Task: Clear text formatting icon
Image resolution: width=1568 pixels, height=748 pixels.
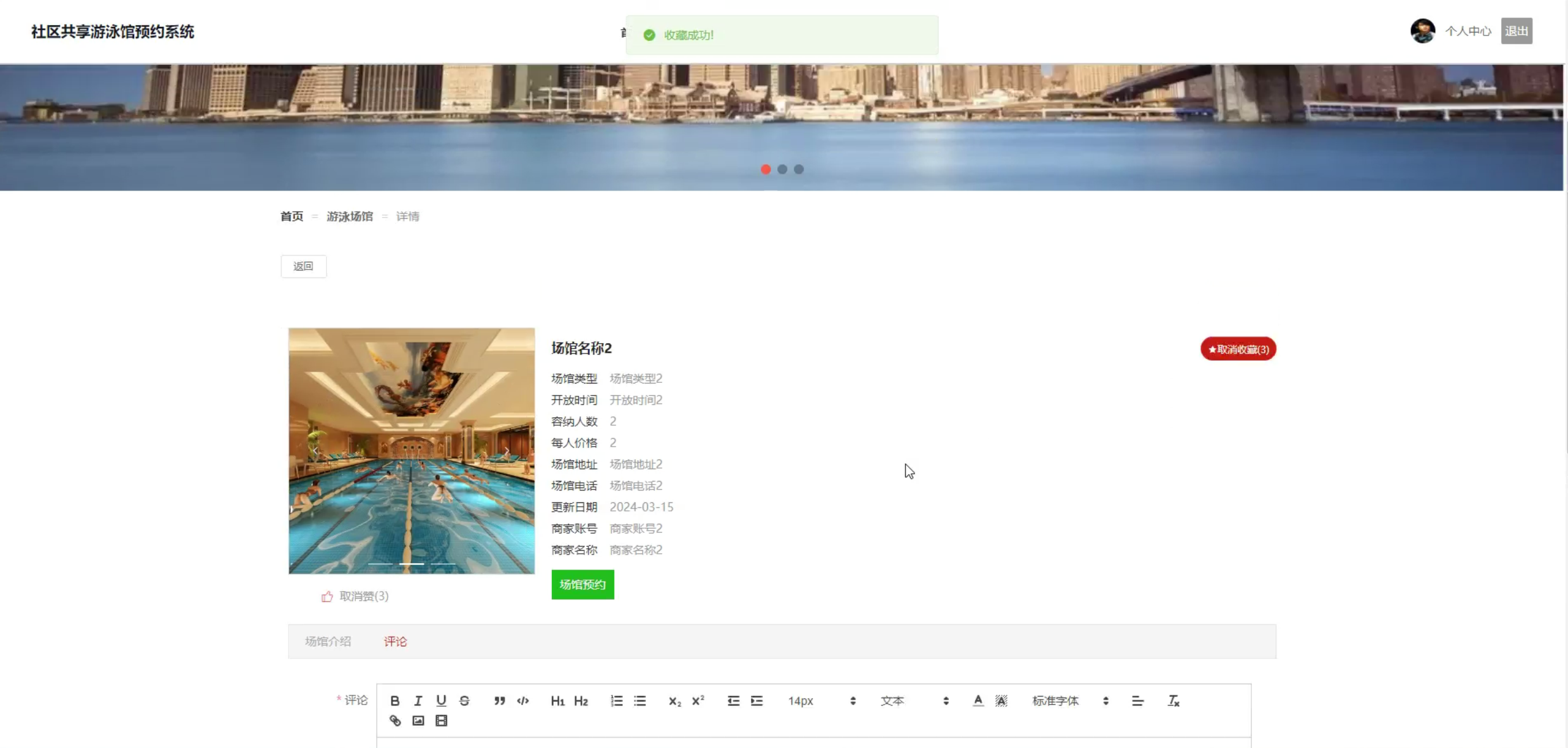Action: tap(1173, 701)
